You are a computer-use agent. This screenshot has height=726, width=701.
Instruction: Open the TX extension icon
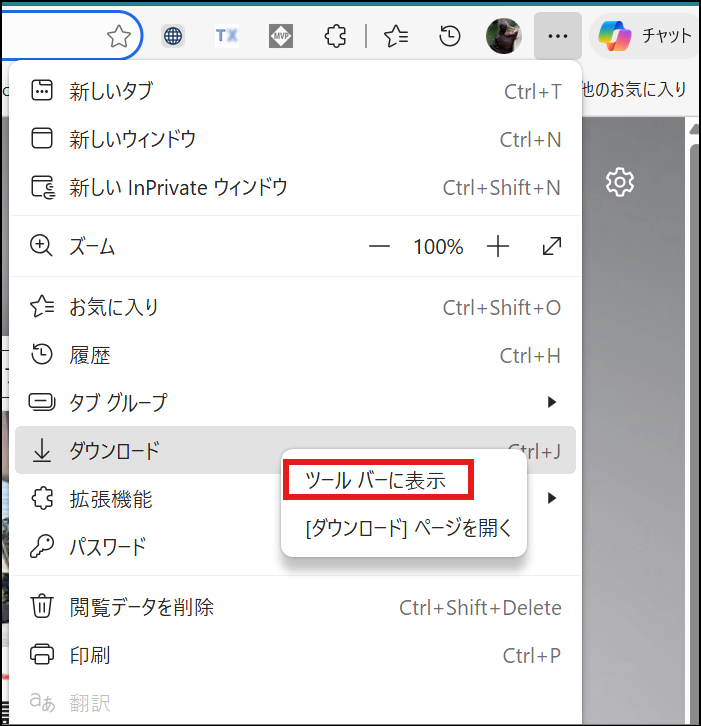[x=227, y=36]
